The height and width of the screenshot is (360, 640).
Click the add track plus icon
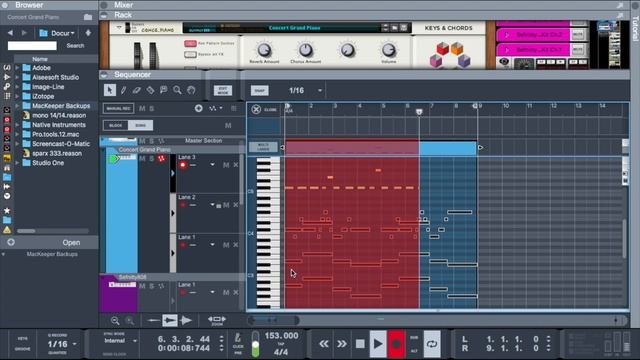click(198, 108)
